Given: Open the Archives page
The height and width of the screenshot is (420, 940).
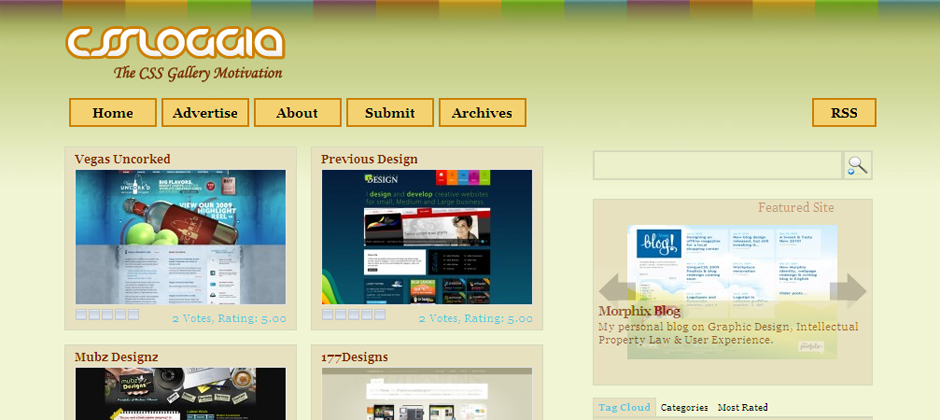Looking at the screenshot, I should click(482, 113).
